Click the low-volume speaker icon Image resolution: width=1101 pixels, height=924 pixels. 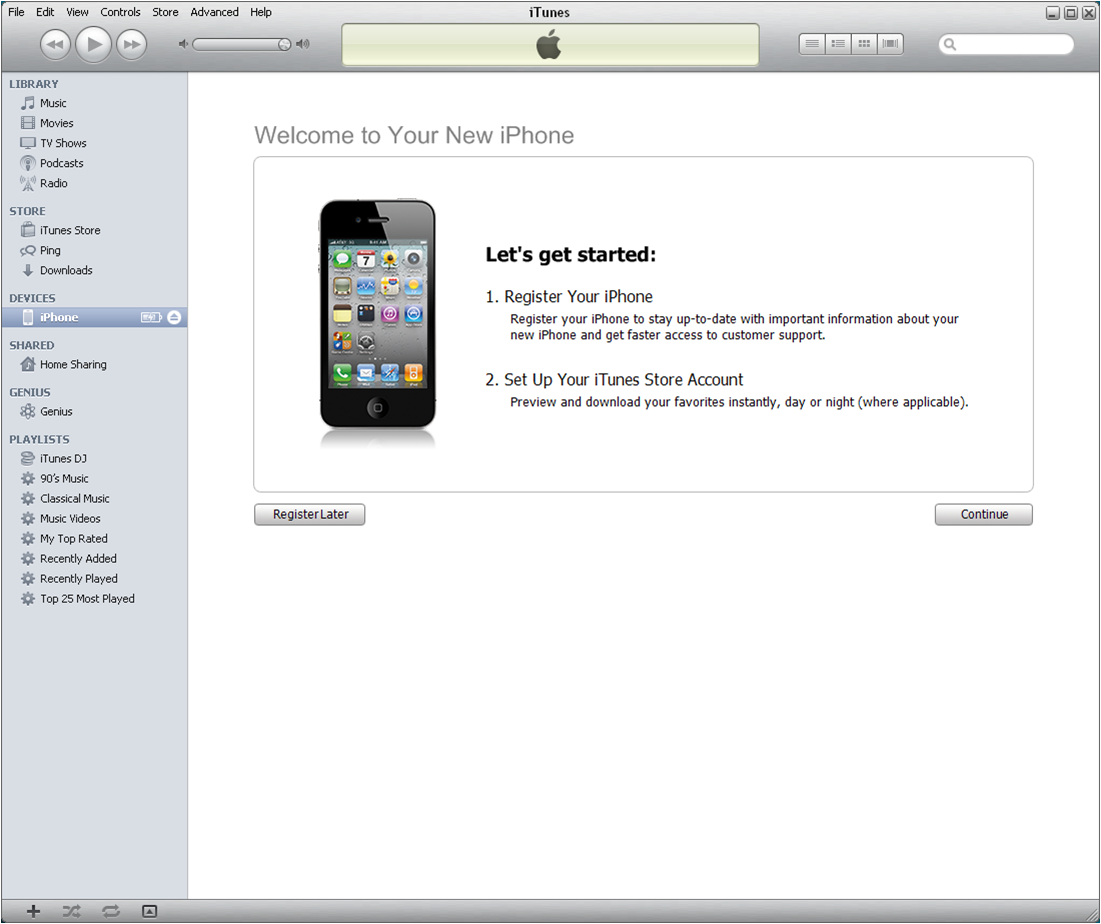pos(183,44)
